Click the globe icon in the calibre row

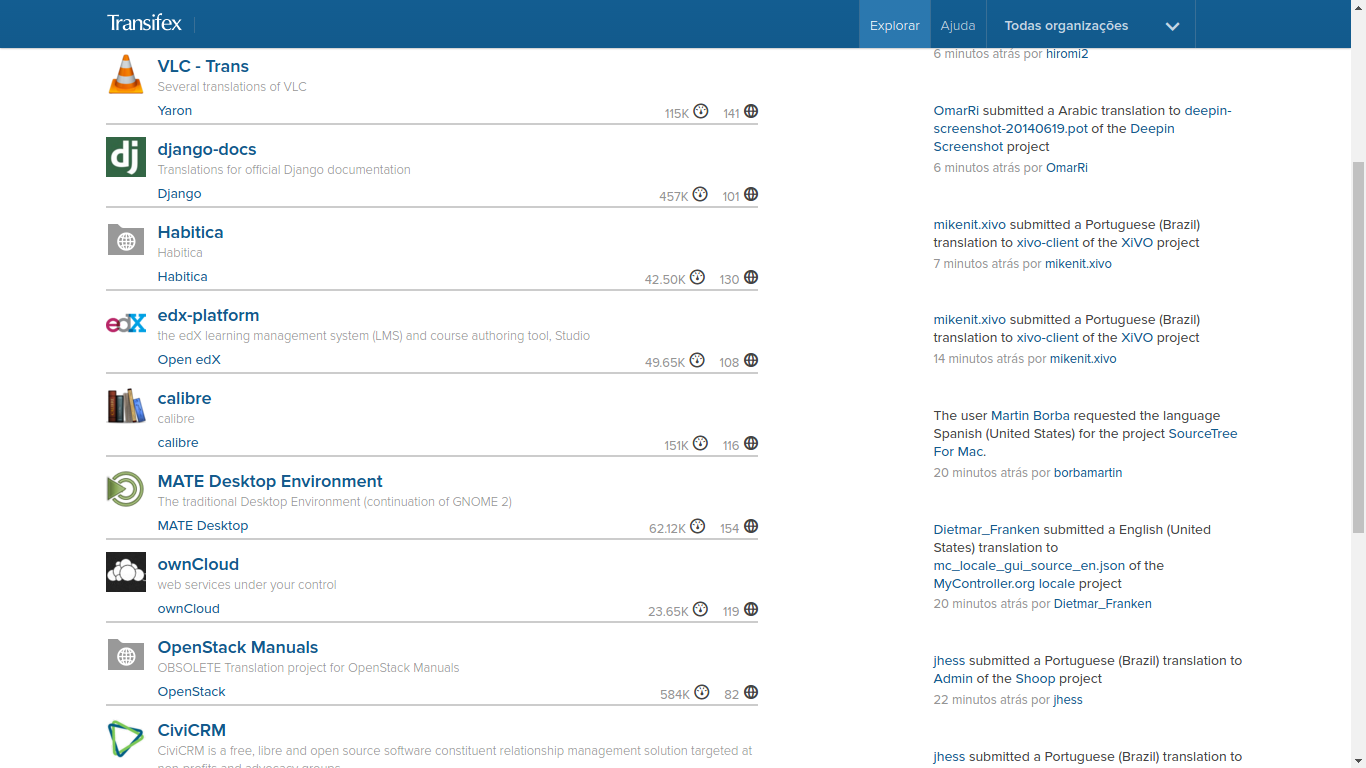point(751,443)
